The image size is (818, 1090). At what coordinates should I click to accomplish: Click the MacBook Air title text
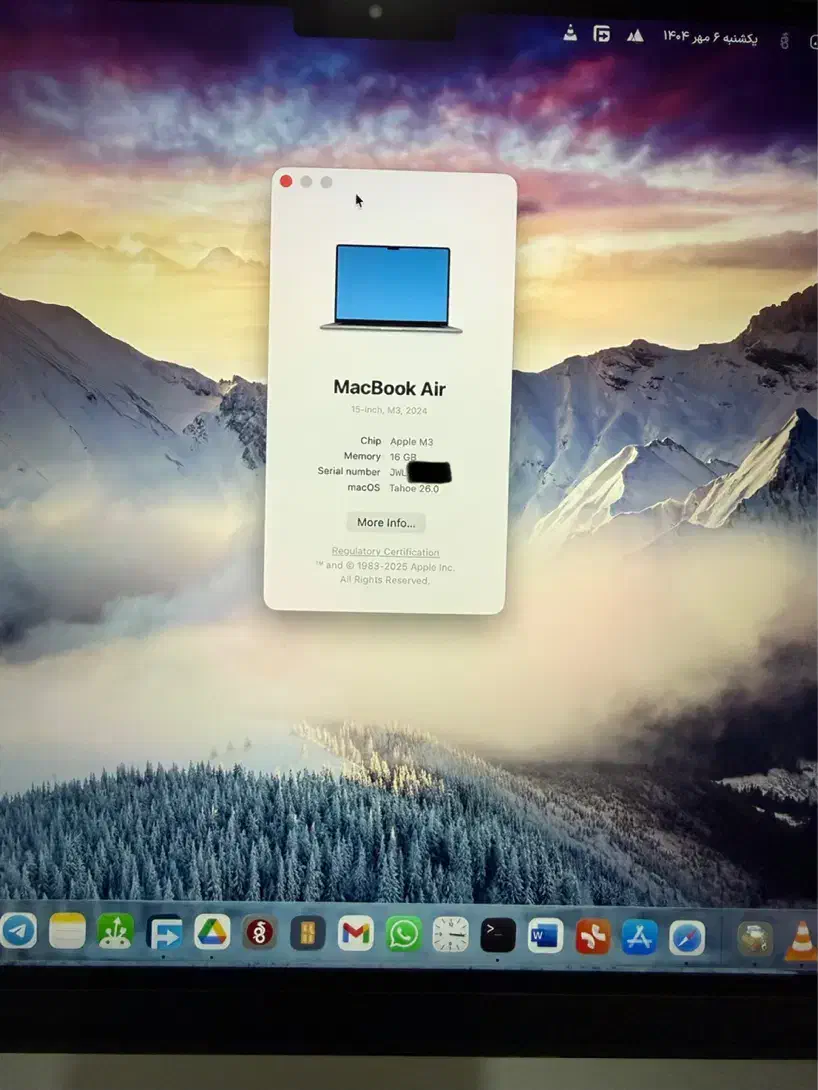[x=389, y=388]
